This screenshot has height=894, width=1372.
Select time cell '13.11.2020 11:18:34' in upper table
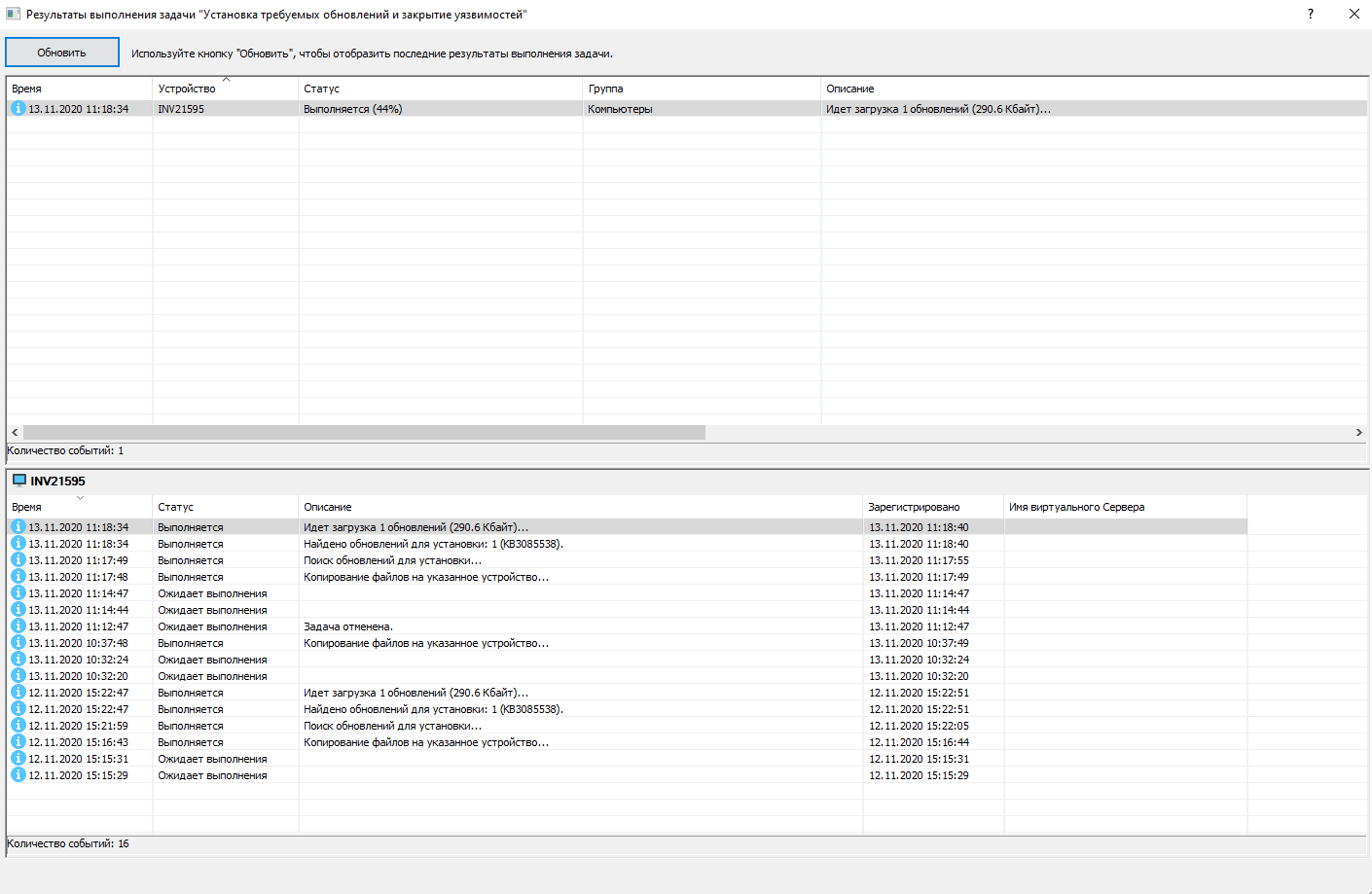78,109
